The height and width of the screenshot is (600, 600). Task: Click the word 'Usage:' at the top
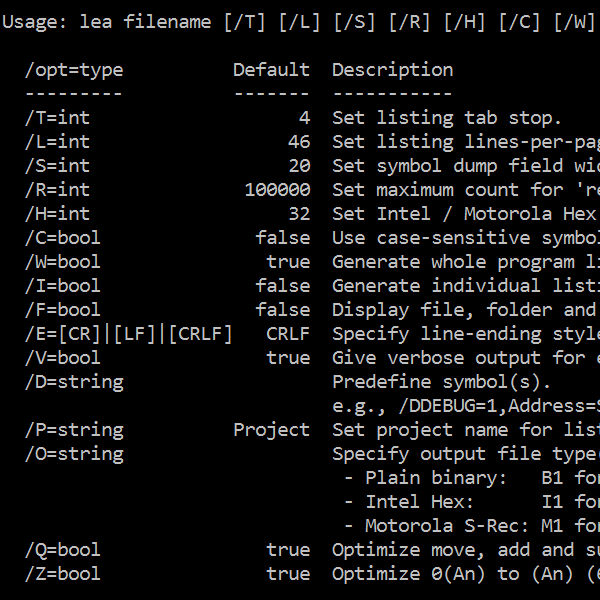coord(35,21)
